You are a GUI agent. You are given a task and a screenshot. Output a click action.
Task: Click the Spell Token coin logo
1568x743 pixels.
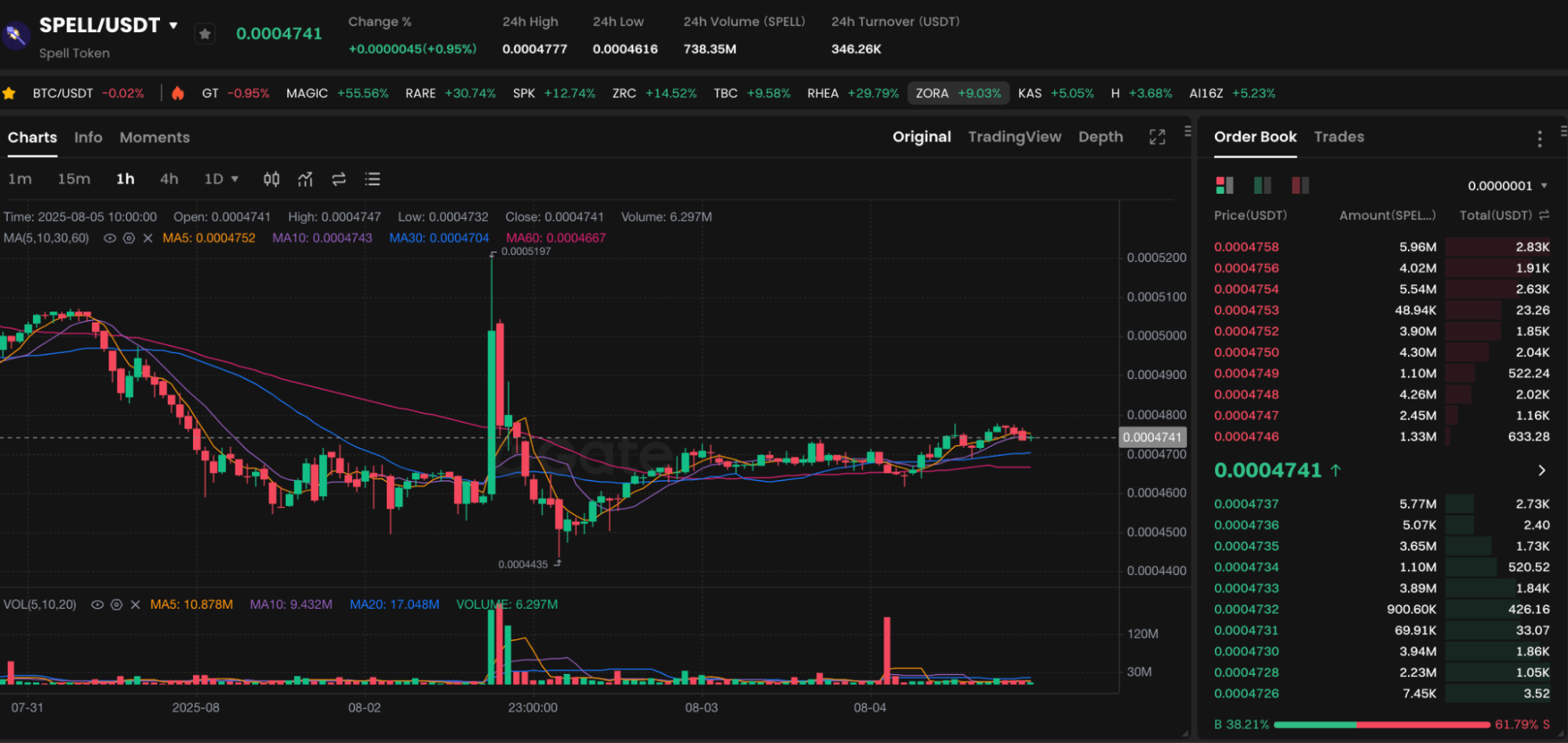(x=14, y=35)
